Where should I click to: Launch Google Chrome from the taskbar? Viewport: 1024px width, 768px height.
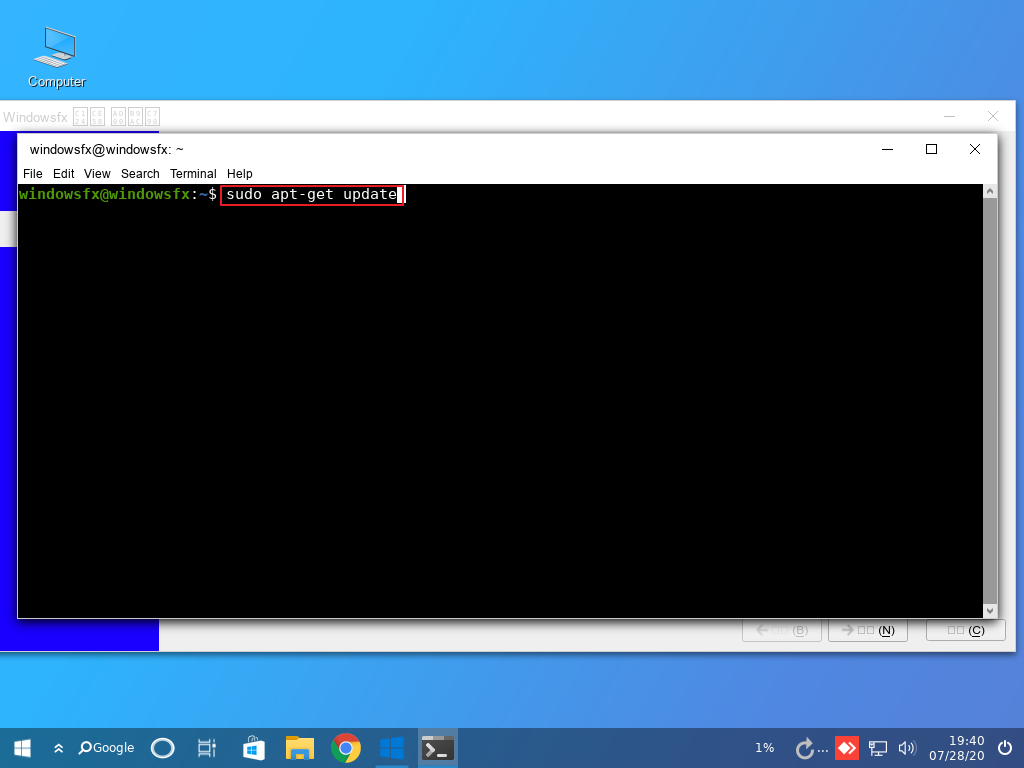[346, 748]
